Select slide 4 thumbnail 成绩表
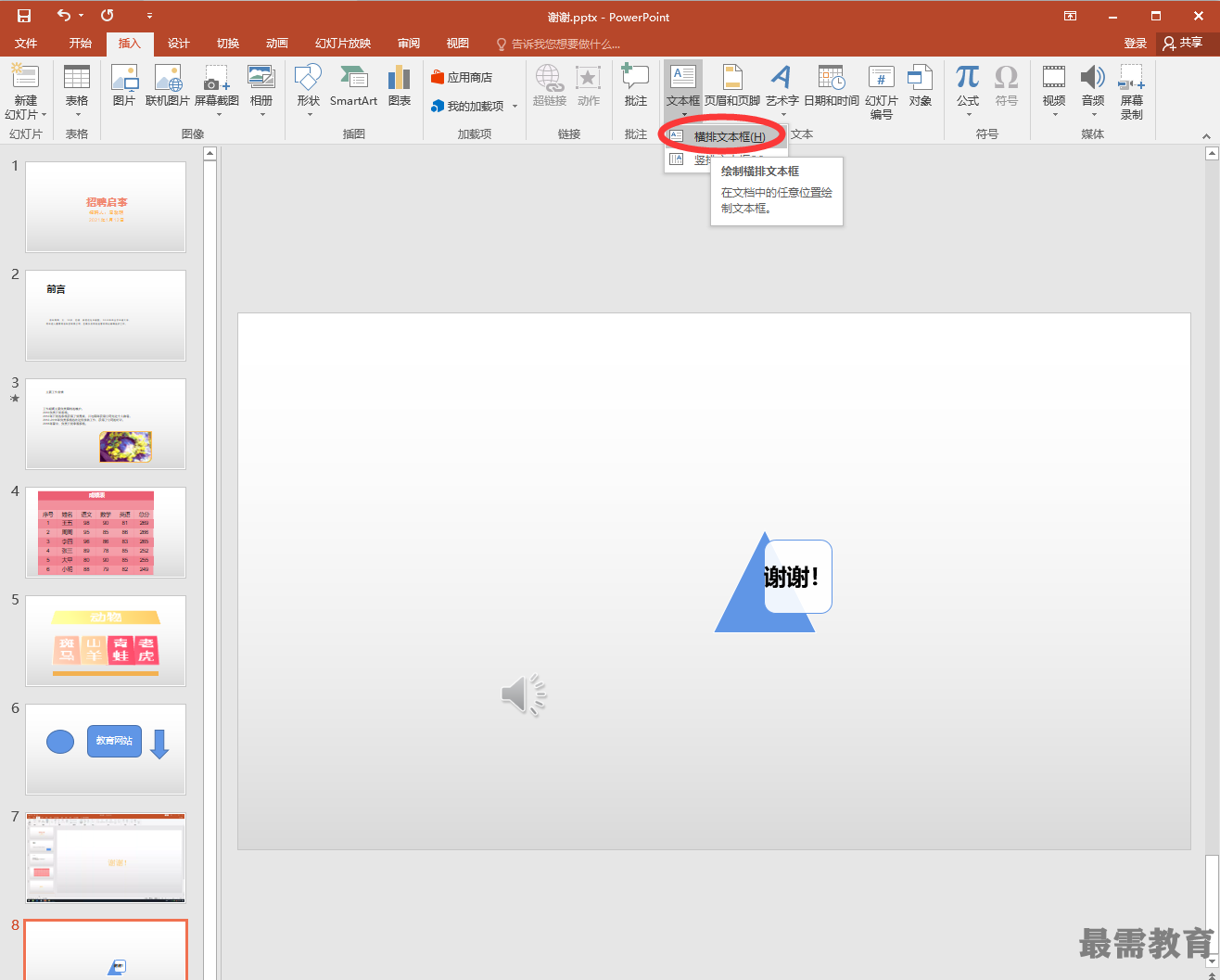 coord(106,532)
